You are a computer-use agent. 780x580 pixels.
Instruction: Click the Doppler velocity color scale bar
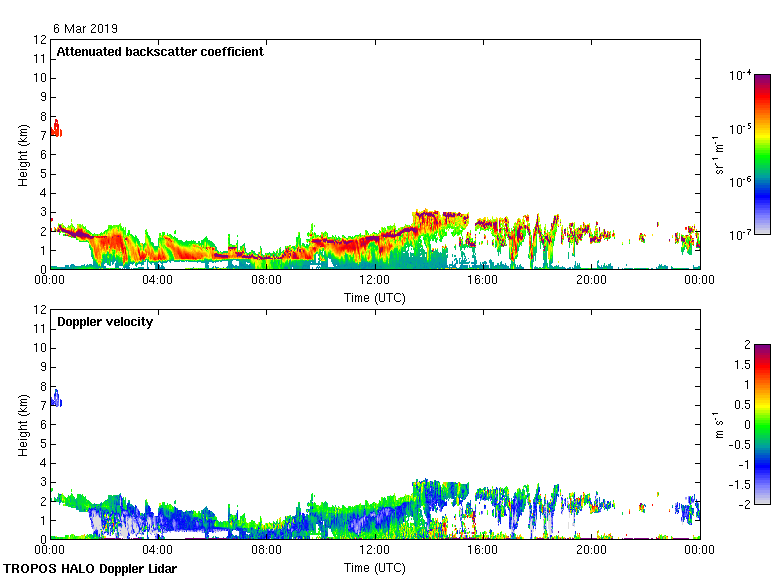(762, 423)
